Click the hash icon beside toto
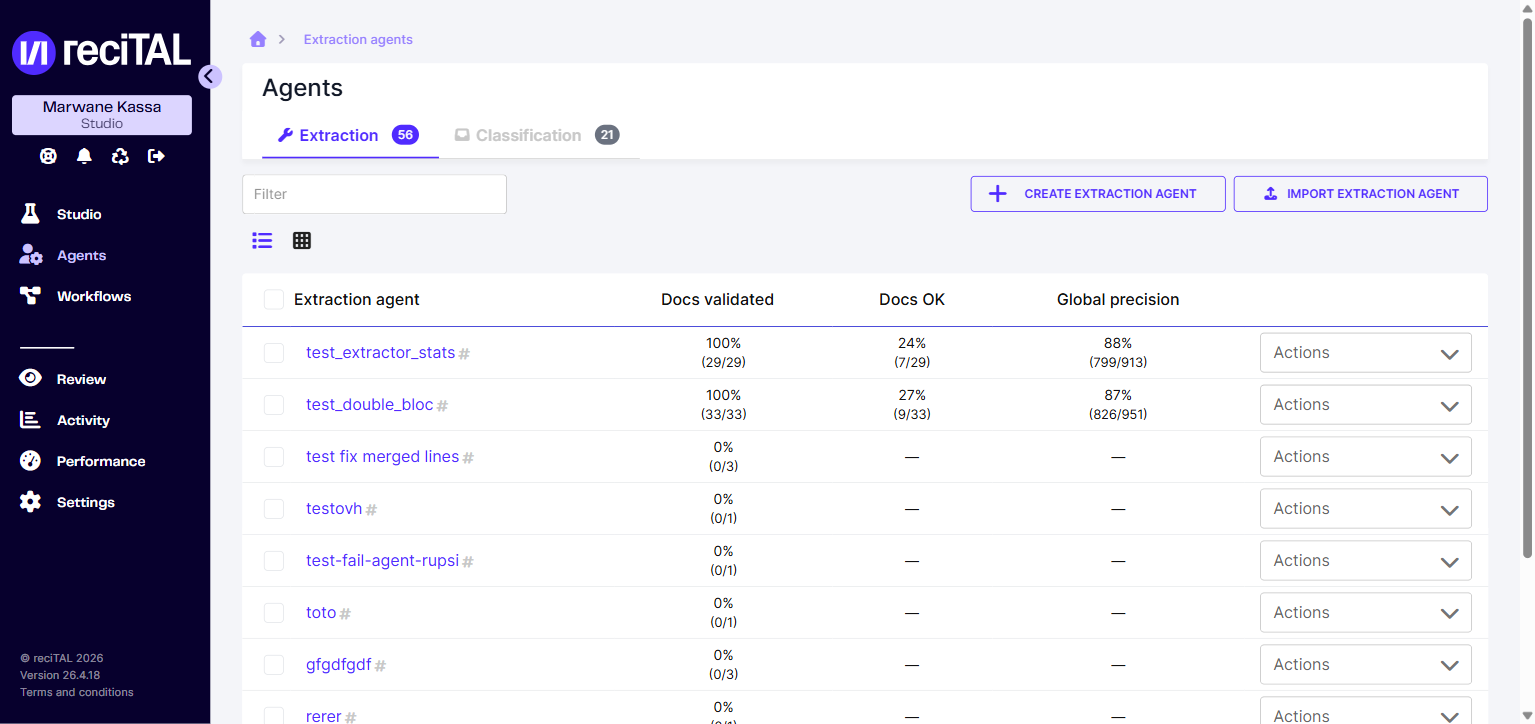Image resolution: width=1535 pixels, height=724 pixels. [x=345, y=614]
